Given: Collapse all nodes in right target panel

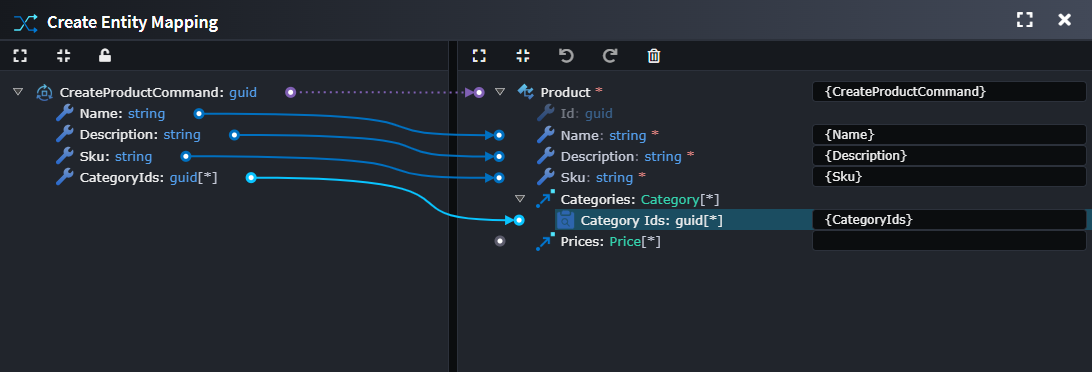Looking at the screenshot, I should point(523,56).
